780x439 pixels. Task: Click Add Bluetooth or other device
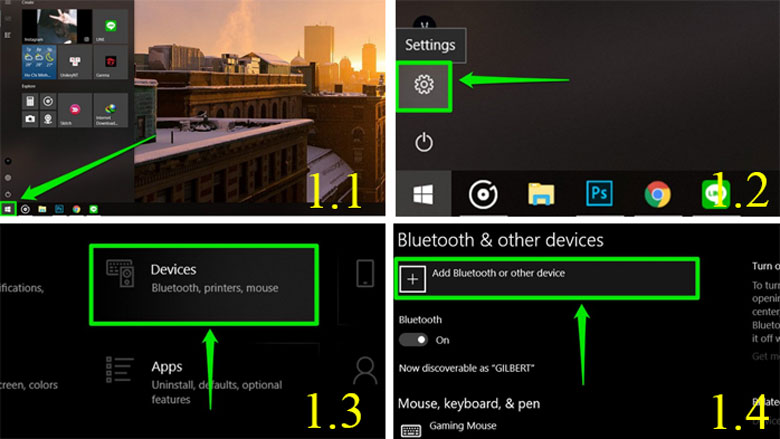coord(547,279)
